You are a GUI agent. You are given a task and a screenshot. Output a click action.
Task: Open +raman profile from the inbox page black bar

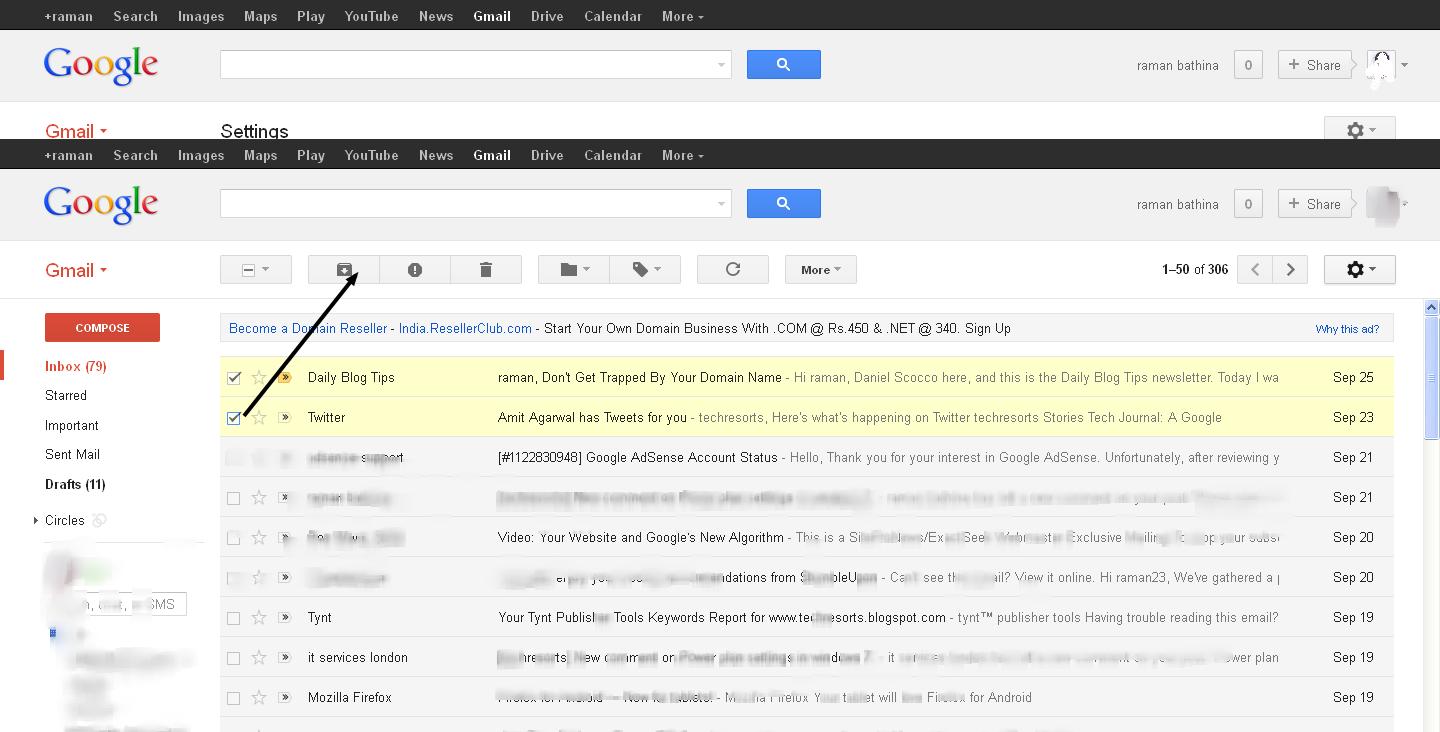tap(69, 155)
